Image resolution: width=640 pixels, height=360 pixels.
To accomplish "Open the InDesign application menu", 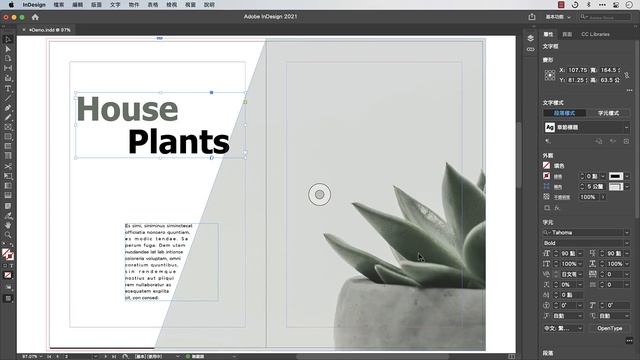I will pyautogui.click(x=34, y=5).
